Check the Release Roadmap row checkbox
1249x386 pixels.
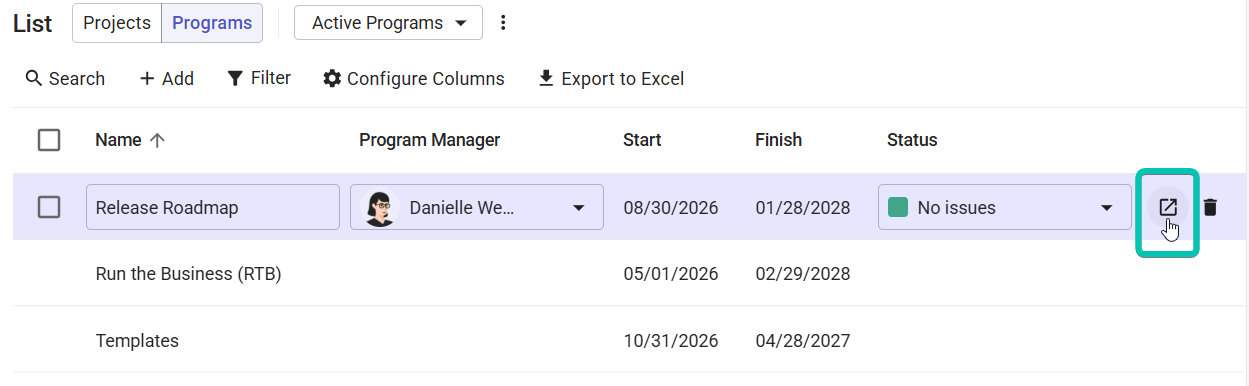(49, 207)
